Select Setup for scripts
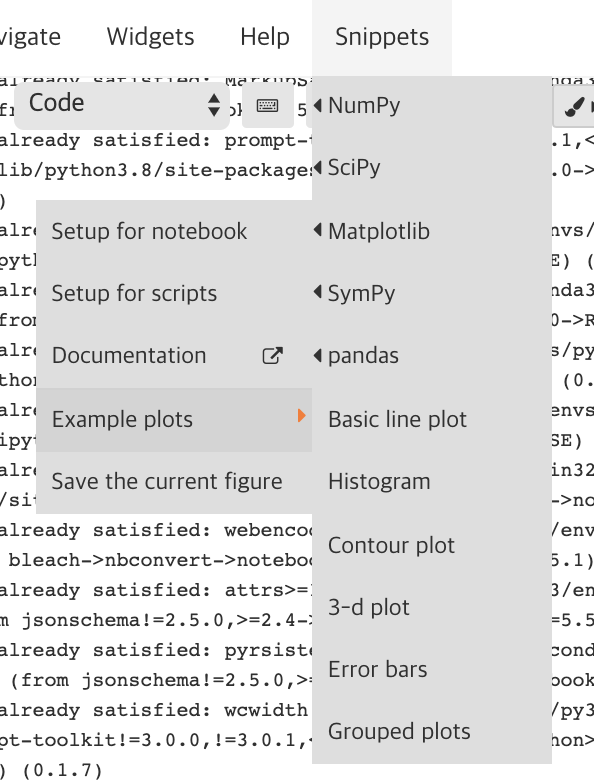This screenshot has width=594, height=780. click(174, 293)
